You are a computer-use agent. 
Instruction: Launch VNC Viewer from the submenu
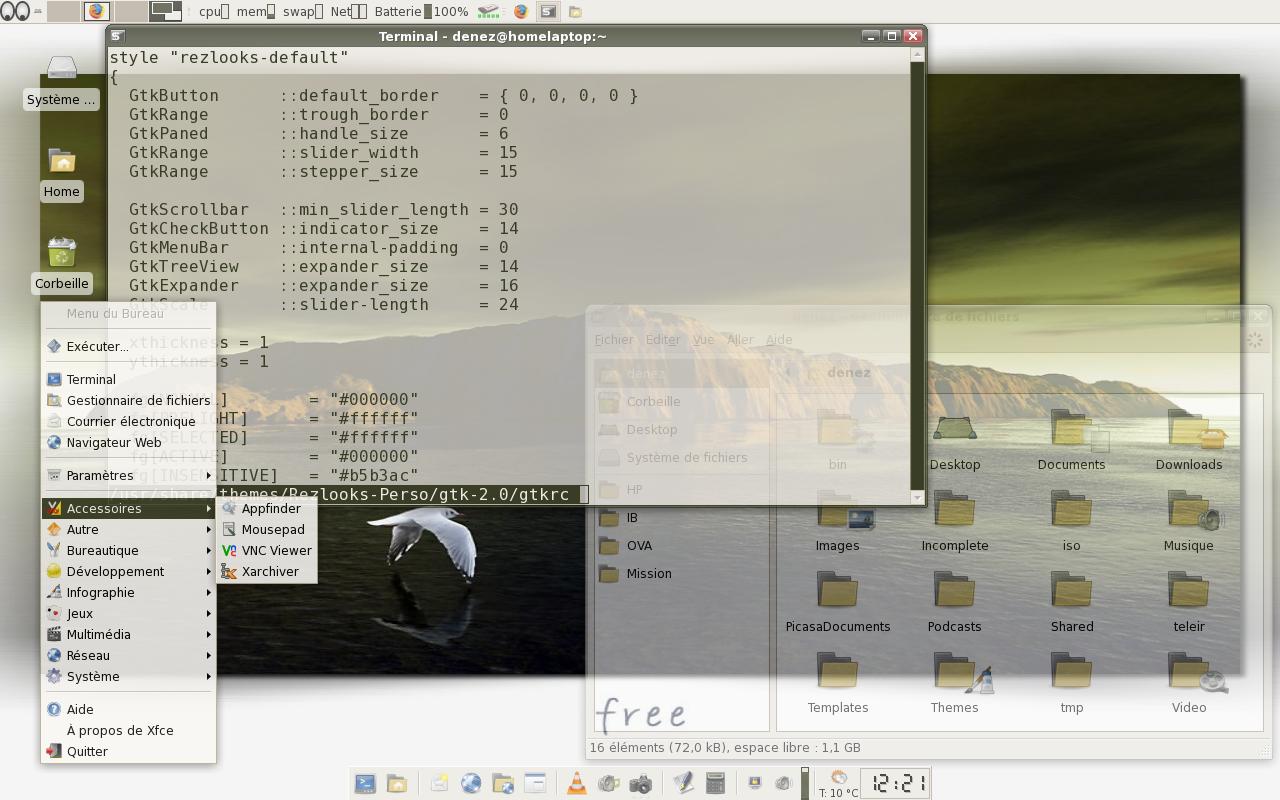click(x=267, y=550)
